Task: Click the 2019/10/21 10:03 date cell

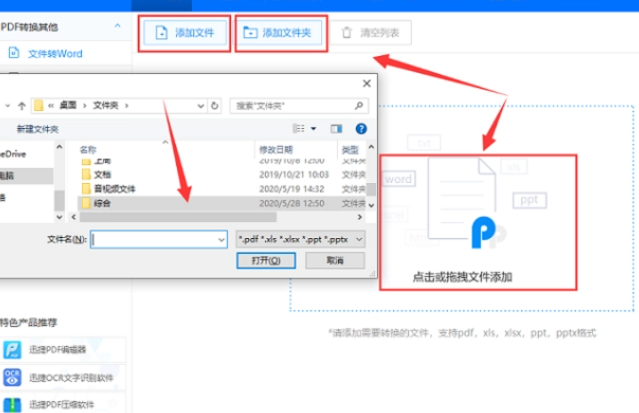Action: click(294, 175)
